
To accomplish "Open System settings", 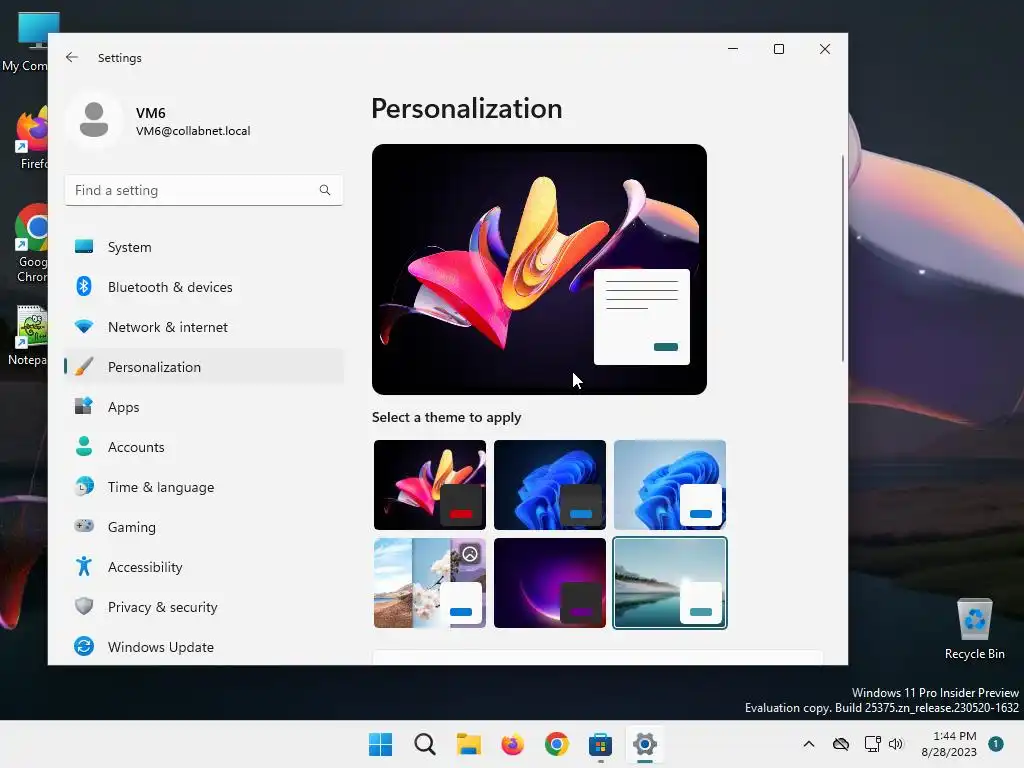I will (204, 247).
